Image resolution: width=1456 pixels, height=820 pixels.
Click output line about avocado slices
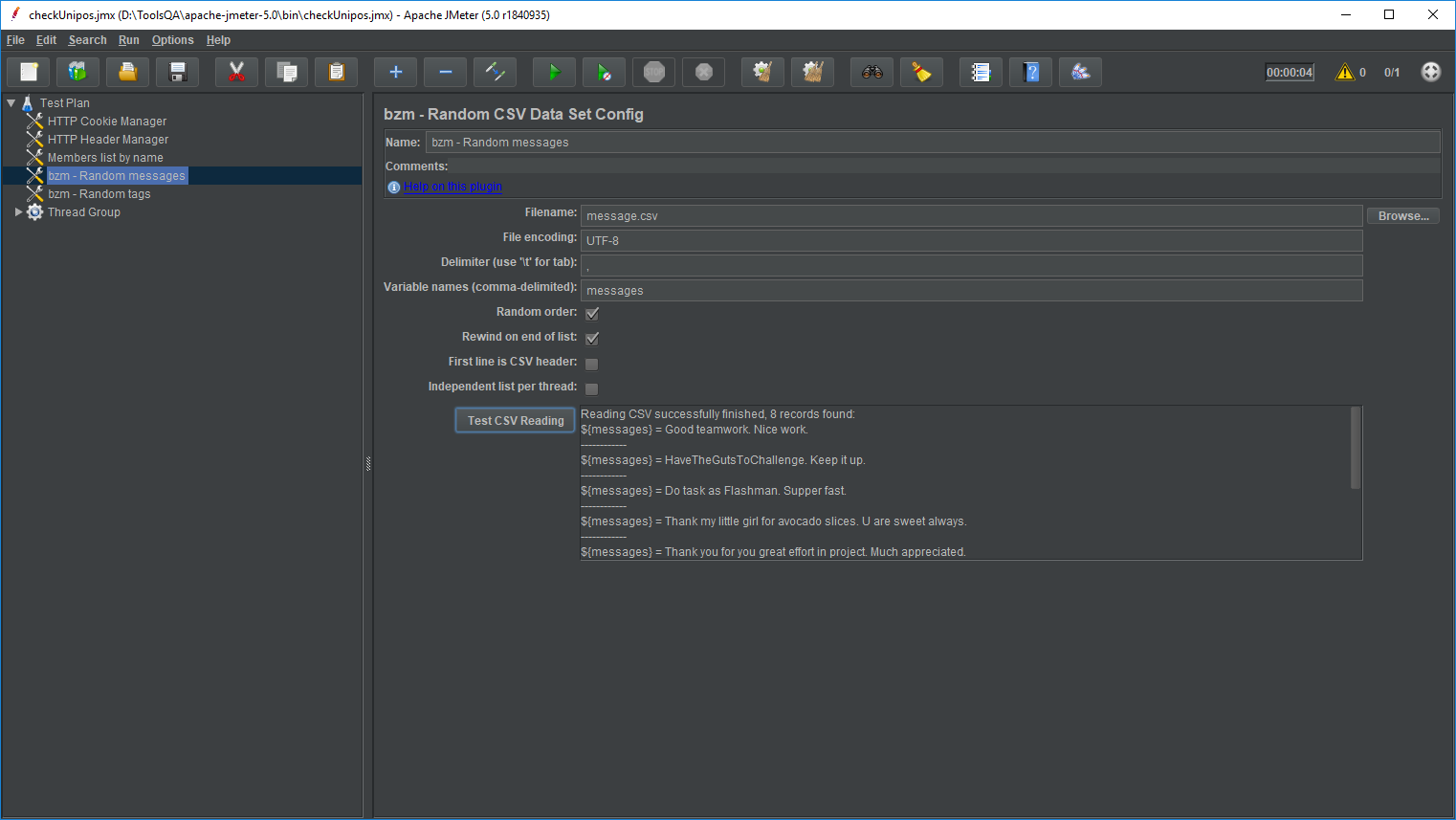[x=774, y=521]
